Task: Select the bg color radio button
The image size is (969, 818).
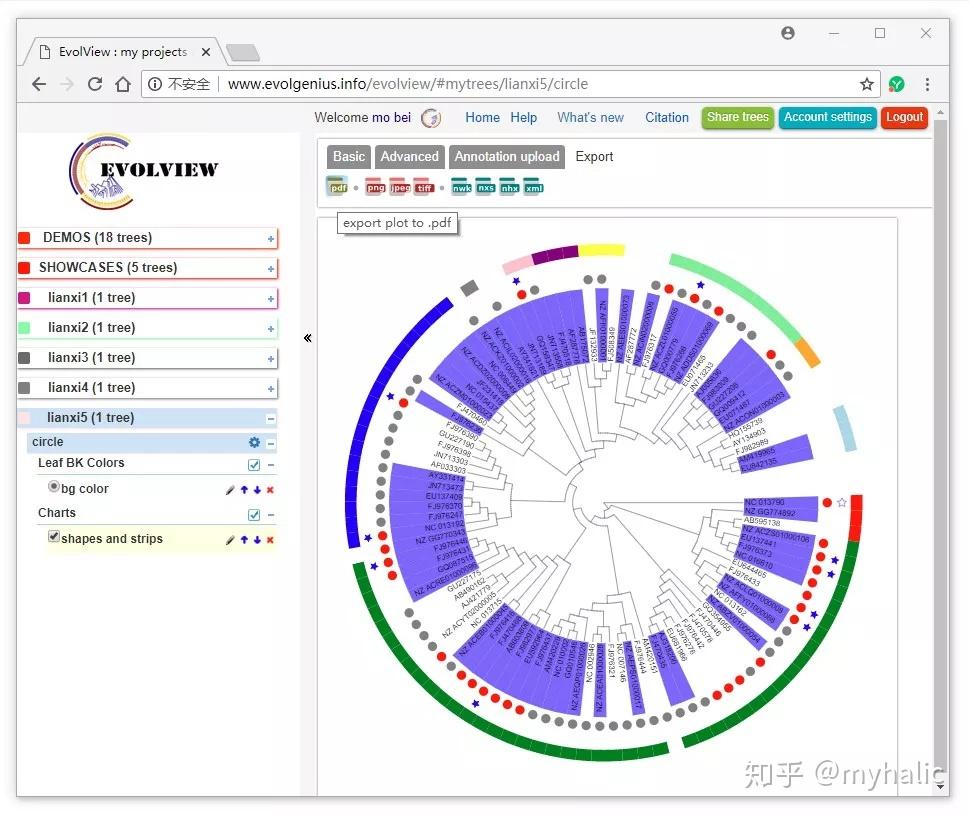Action: coord(54,486)
